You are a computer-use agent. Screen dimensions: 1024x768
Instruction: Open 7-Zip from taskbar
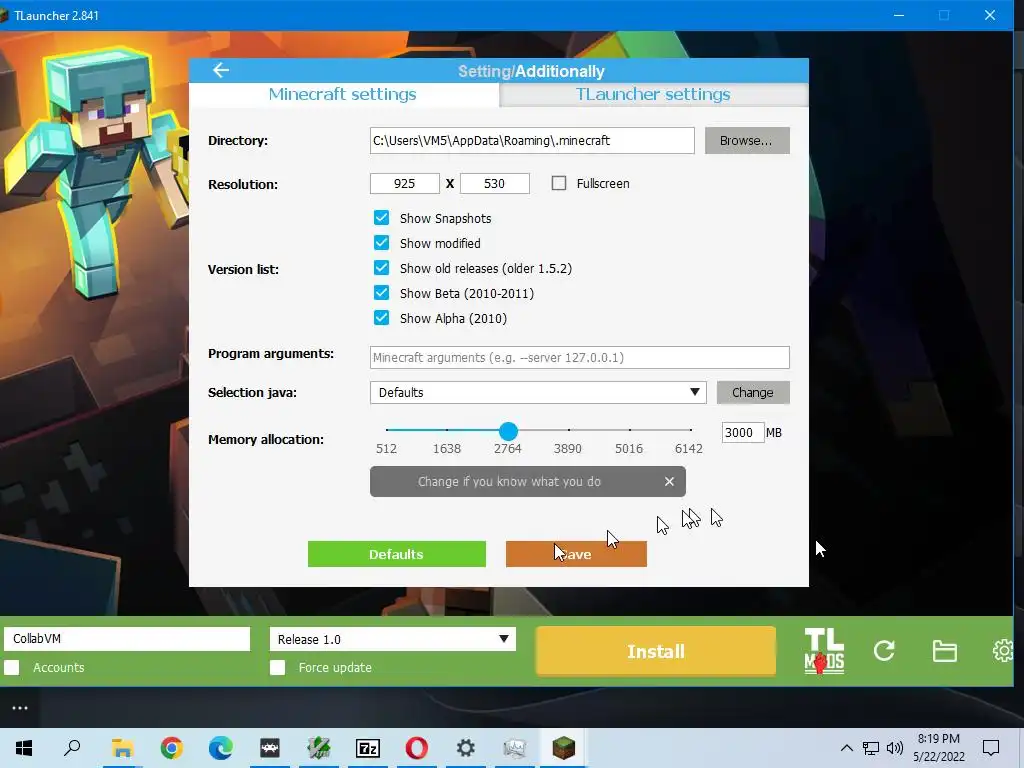(368, 748)
